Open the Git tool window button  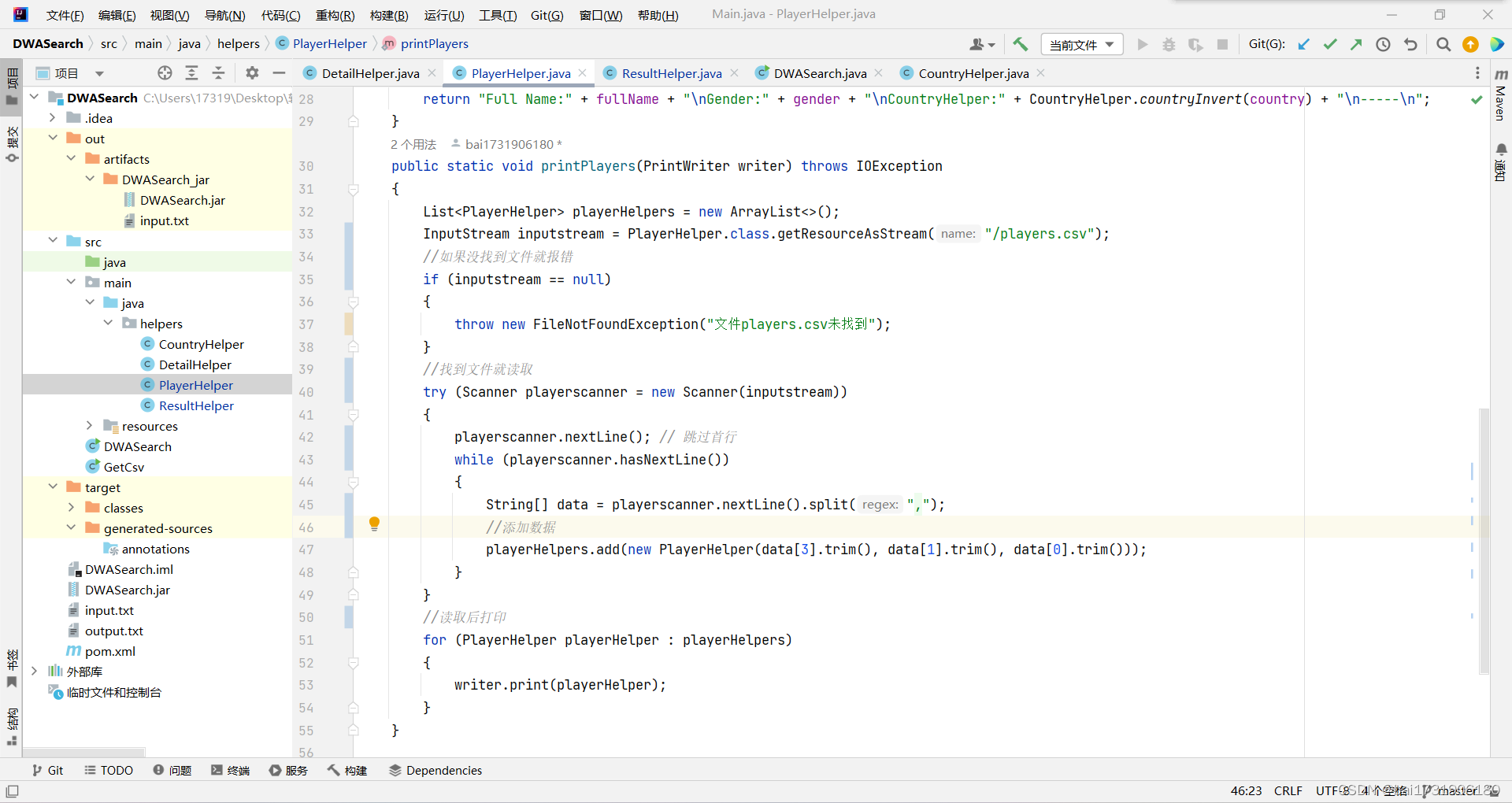pos(47,770)
